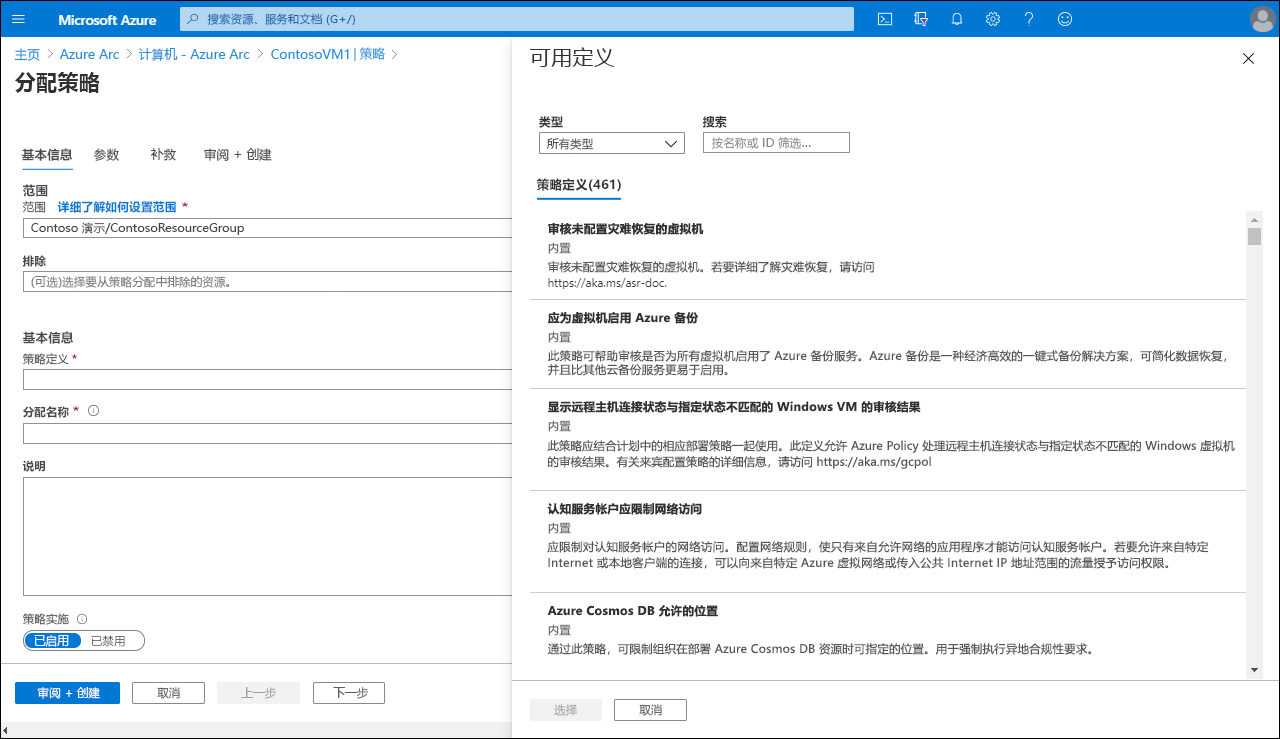Switch to the 审阅 + 创建 tab
The image size is (1280, 739).
[237, 155]
